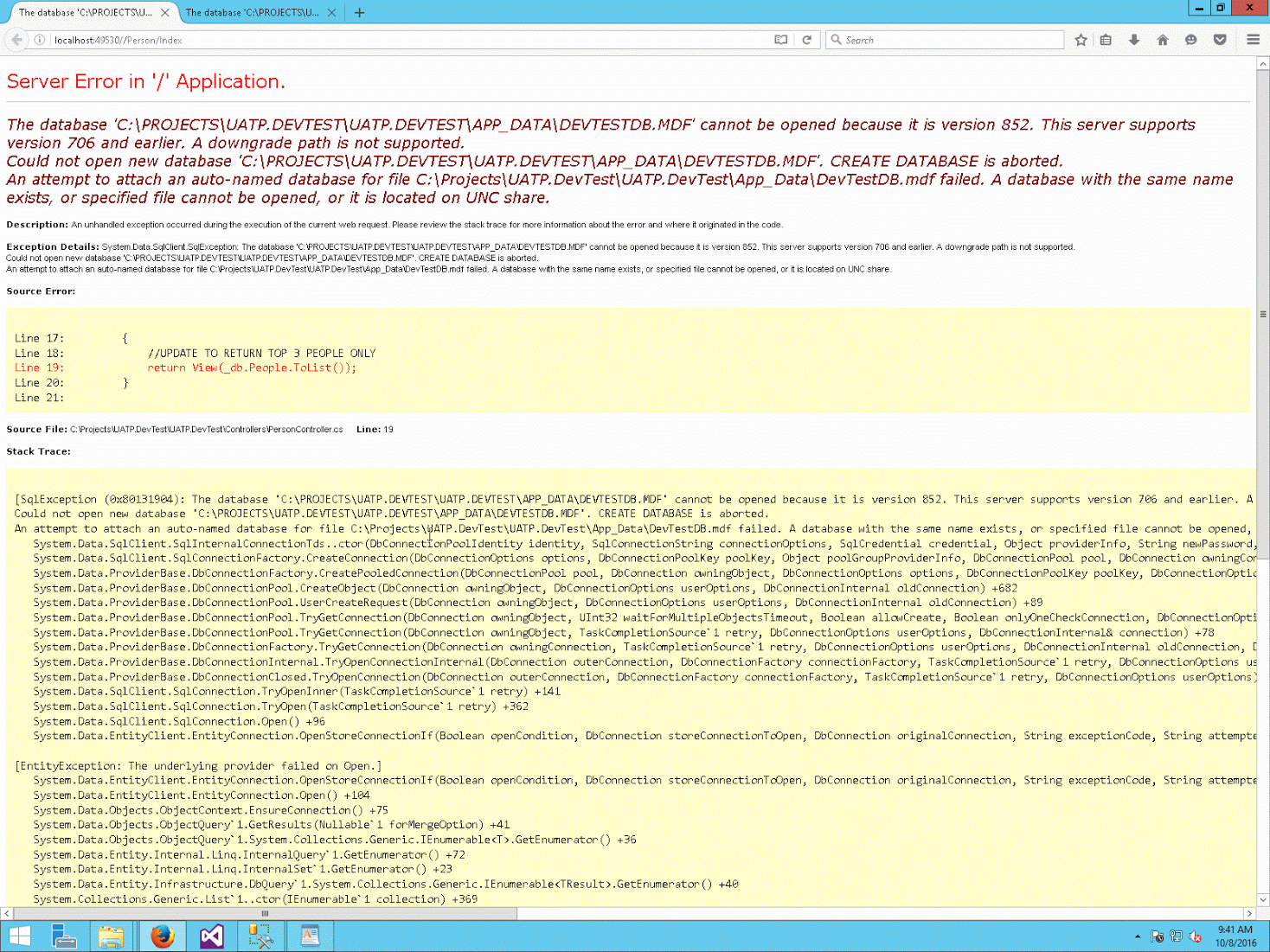The height and width of the screenshot is (952, 1270).
Task: Reload the current page
Action: point(806,40)
